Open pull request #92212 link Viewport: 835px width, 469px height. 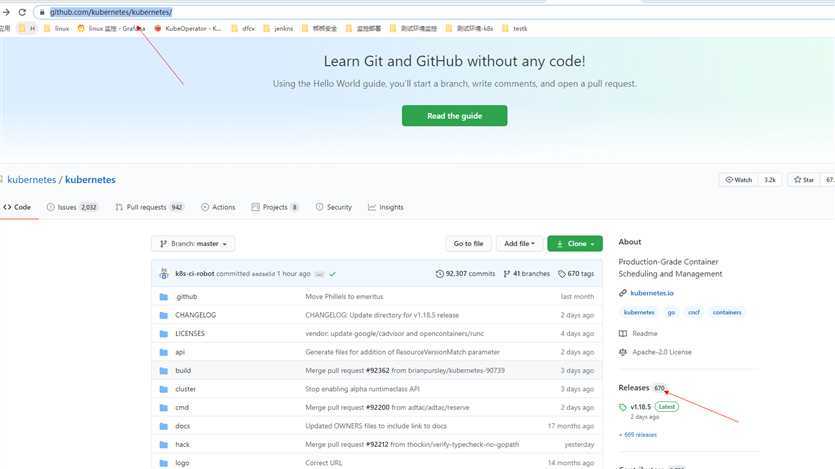tap(376, 445)
